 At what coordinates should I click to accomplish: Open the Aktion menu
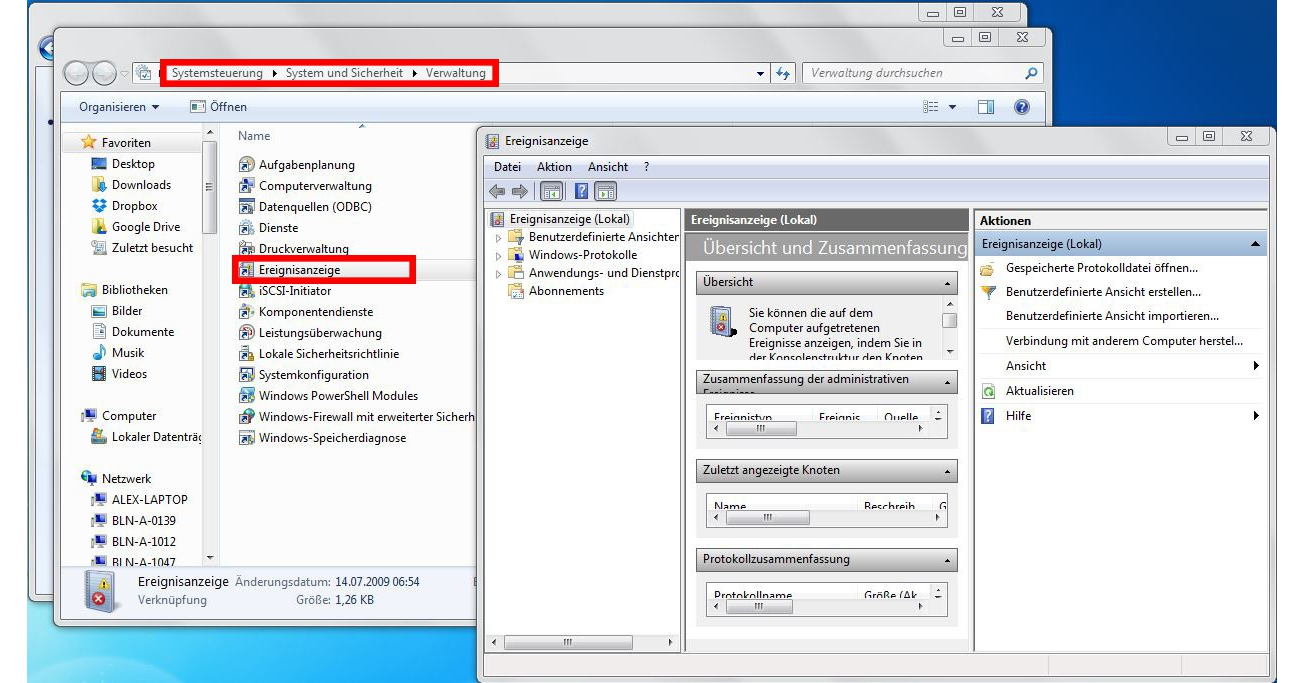coord(554,167)
